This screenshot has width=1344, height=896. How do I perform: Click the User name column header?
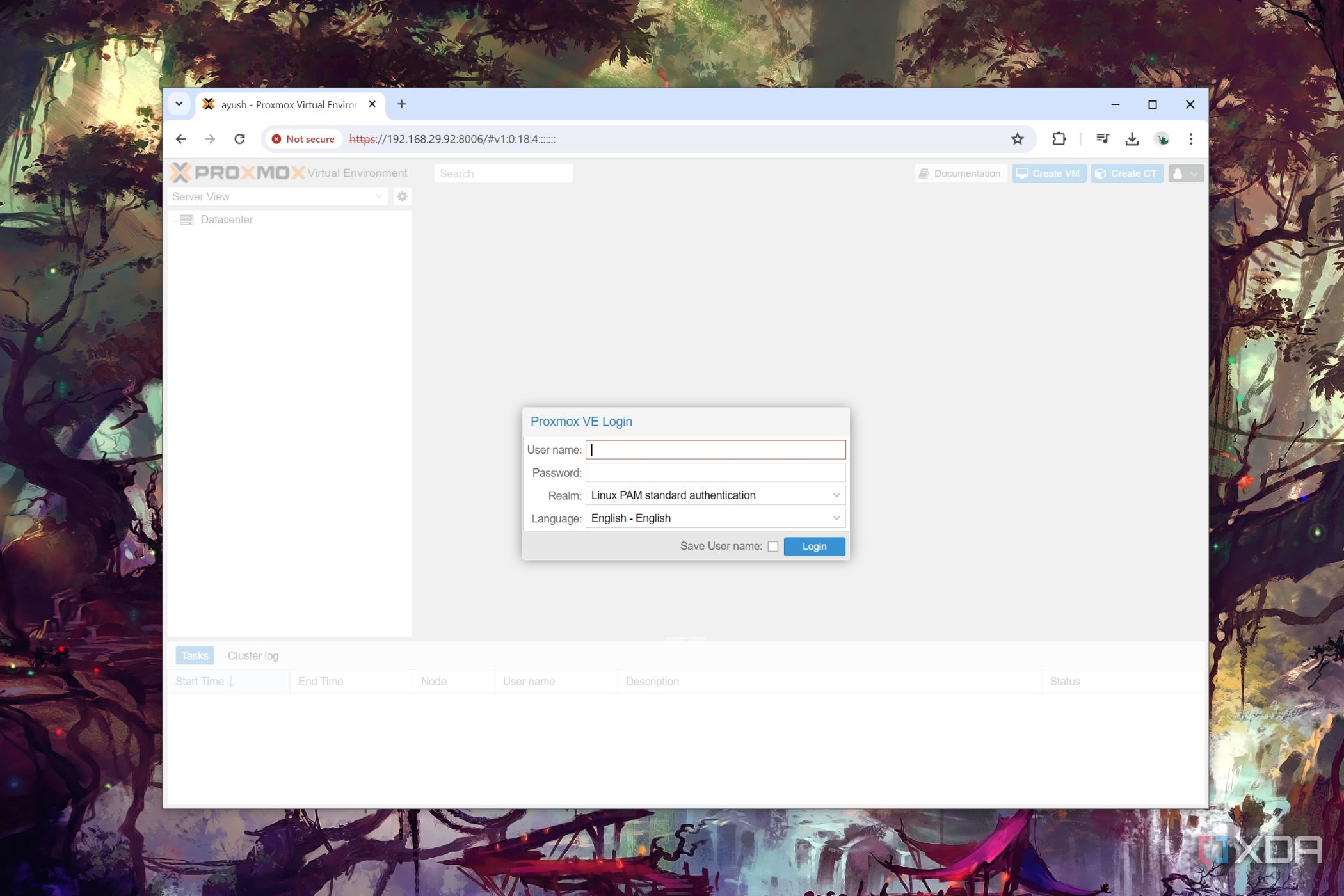coord(556,682)
